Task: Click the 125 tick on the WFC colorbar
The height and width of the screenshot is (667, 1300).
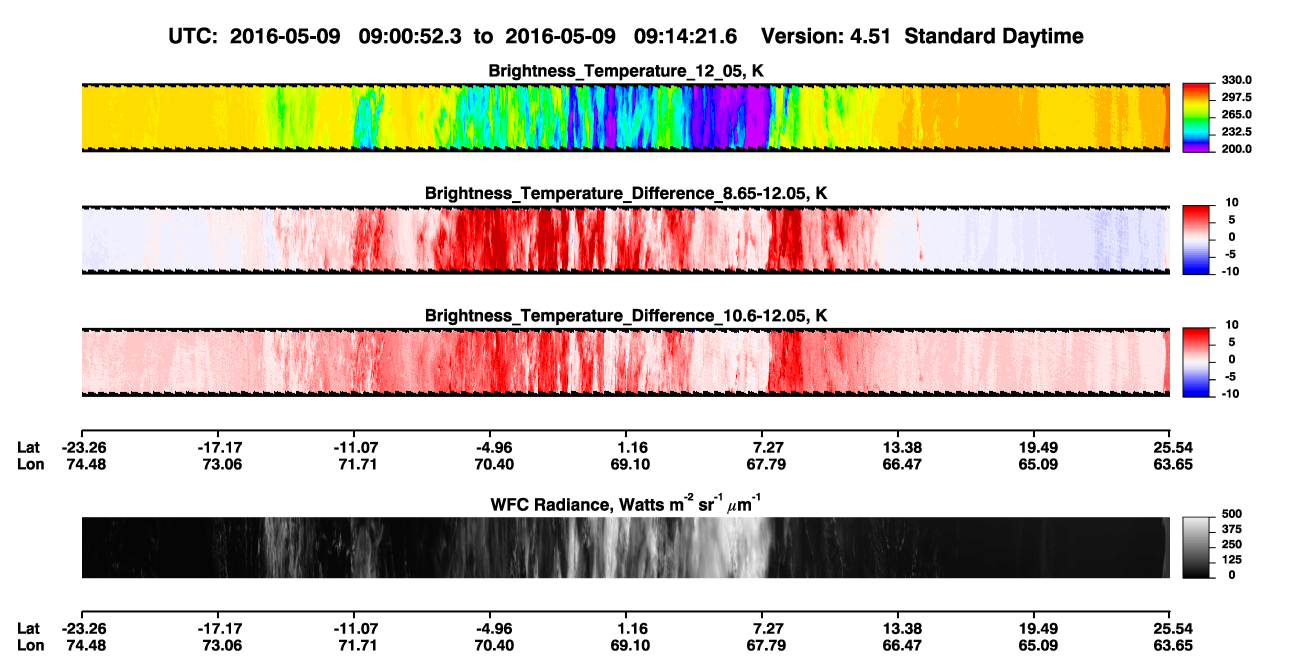Action: (1231, 560)
